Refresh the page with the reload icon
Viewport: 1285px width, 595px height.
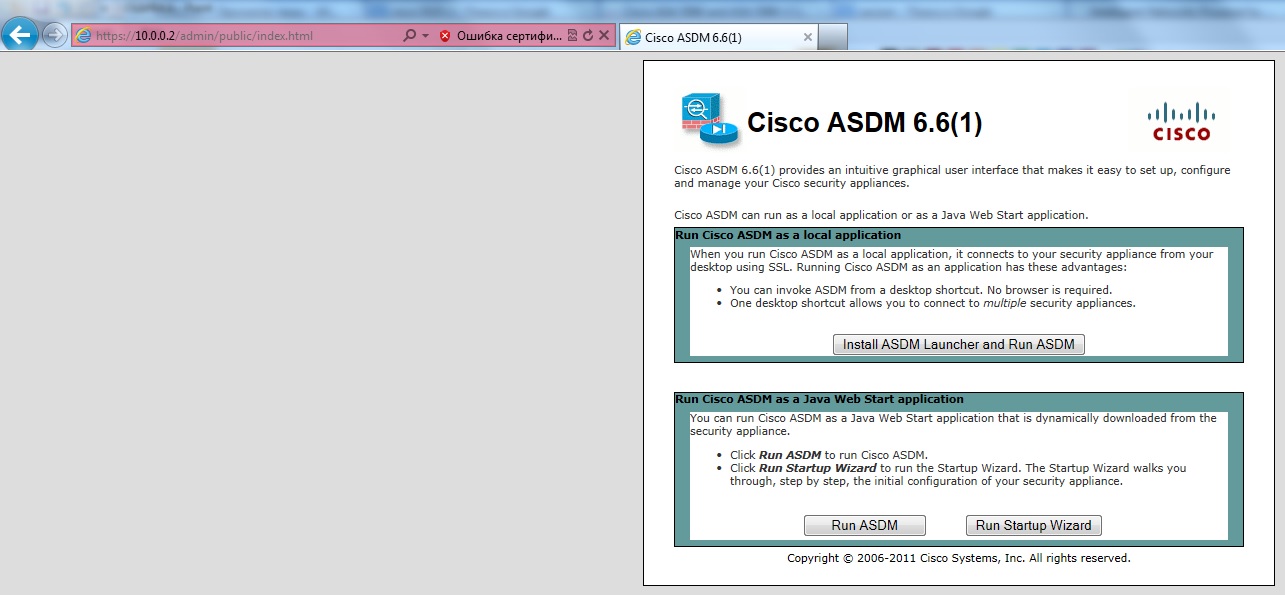pos(588,36)
